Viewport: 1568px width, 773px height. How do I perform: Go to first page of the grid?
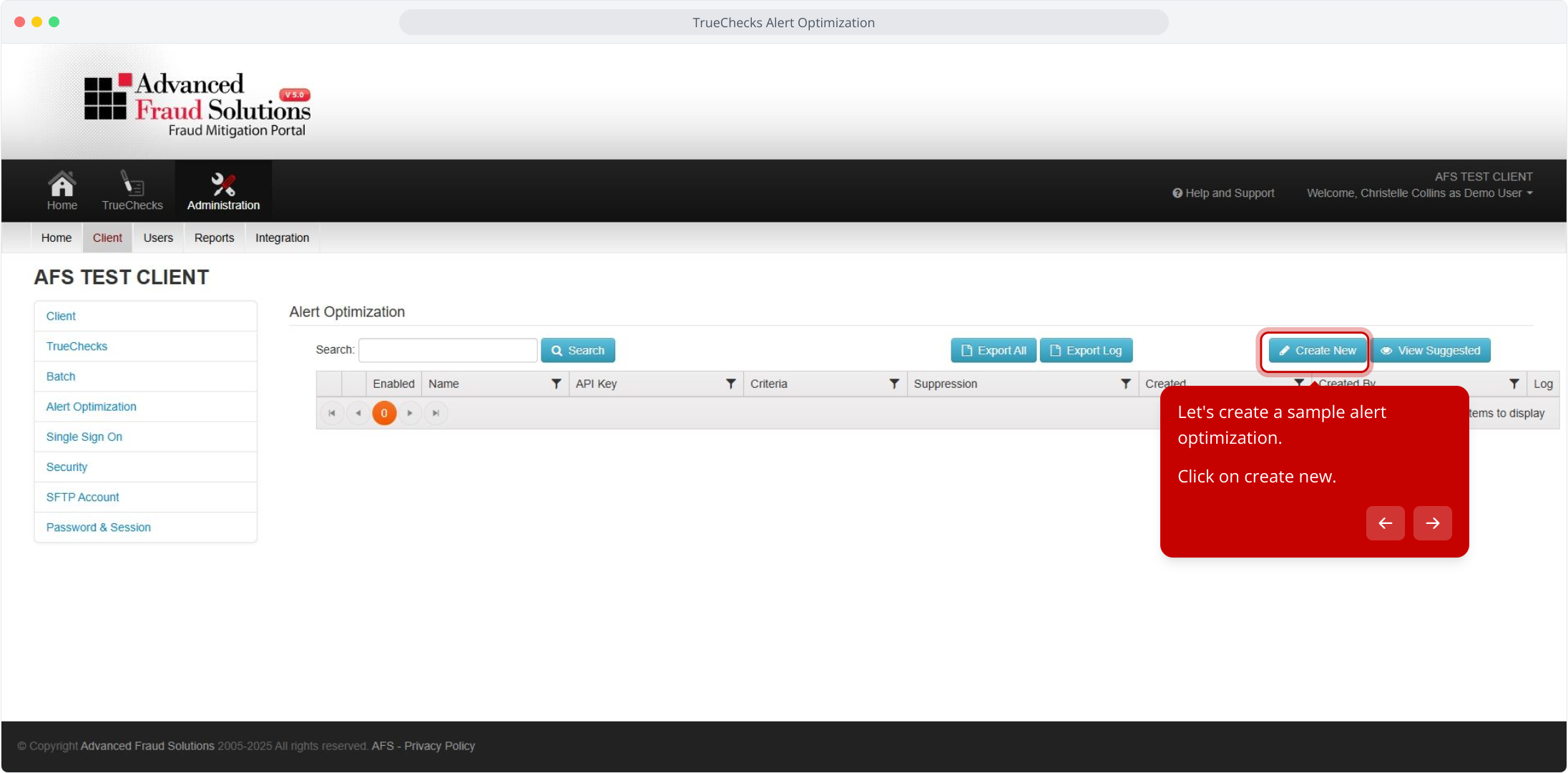tap(332, 413)
